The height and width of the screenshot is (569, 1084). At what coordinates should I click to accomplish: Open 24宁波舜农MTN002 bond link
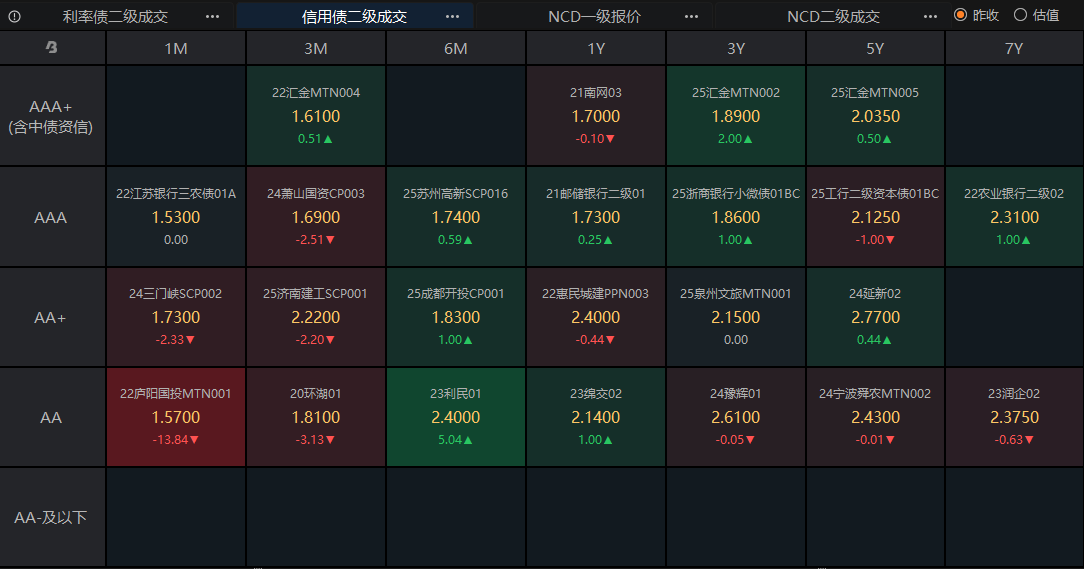(875, 394)
